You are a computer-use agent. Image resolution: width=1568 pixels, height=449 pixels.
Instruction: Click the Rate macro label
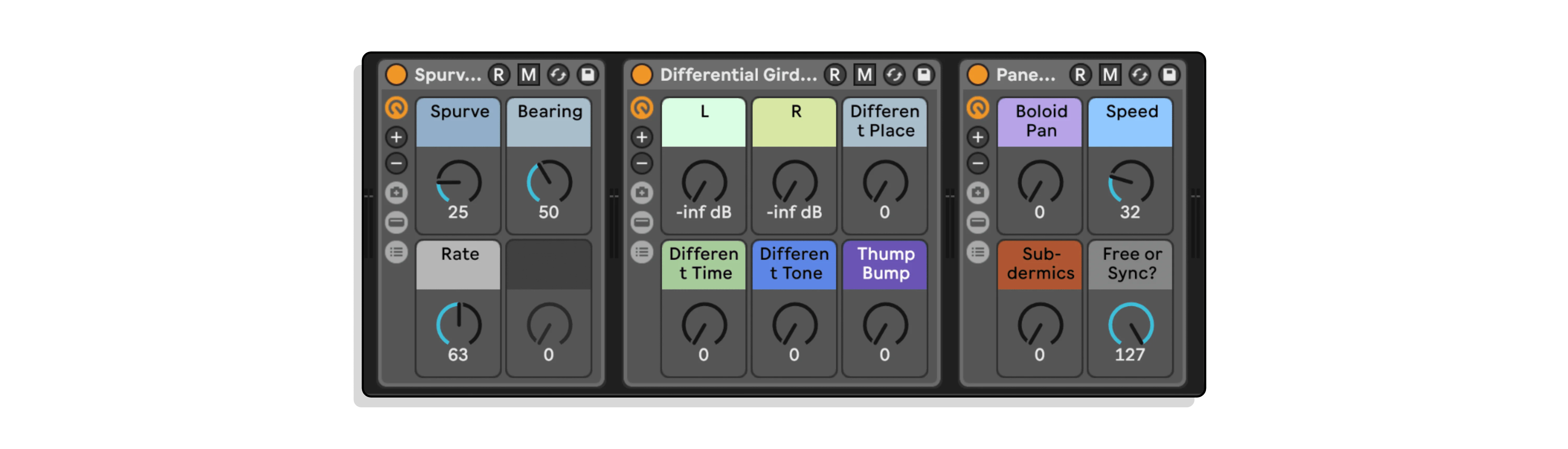[x=458, y=265]
